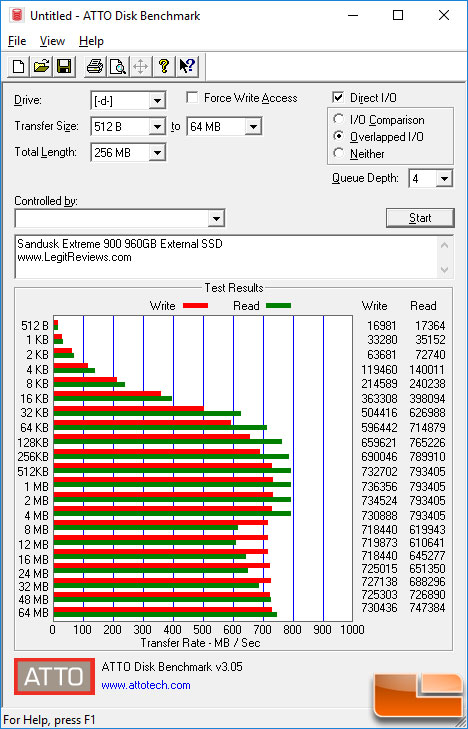Click the write value 690046
Viewport: 468px width, 729px height.
click(x=379, y=457)
